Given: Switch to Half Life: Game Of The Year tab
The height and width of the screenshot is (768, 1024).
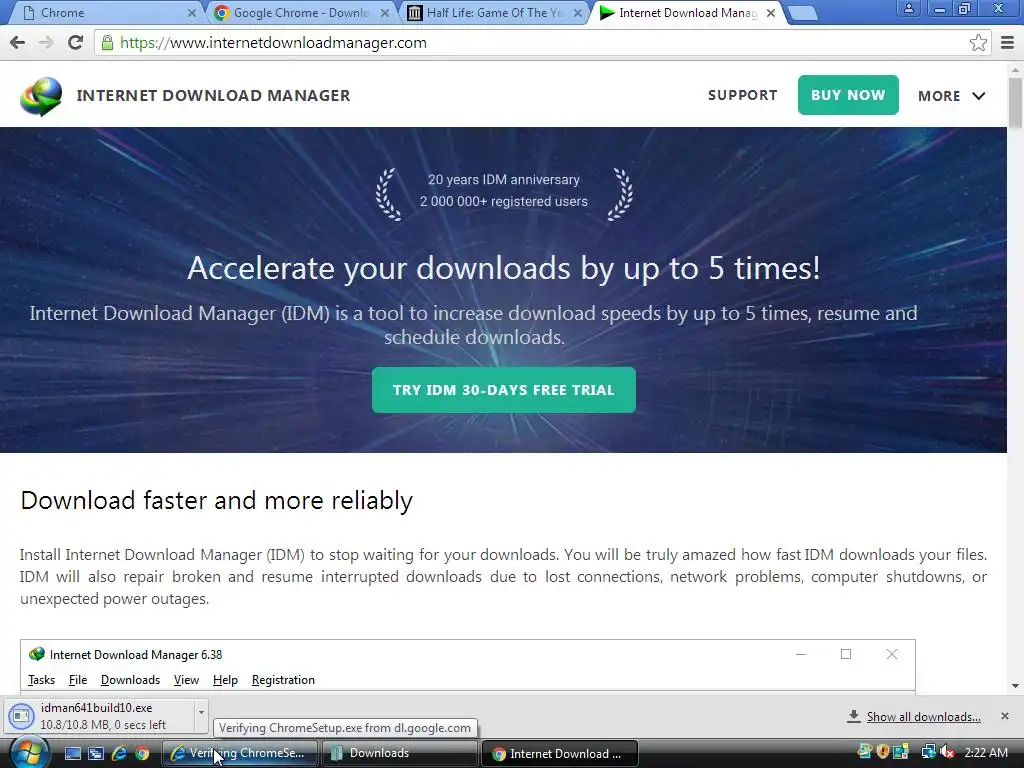Looking at the screenshot, I should [495, 13].
